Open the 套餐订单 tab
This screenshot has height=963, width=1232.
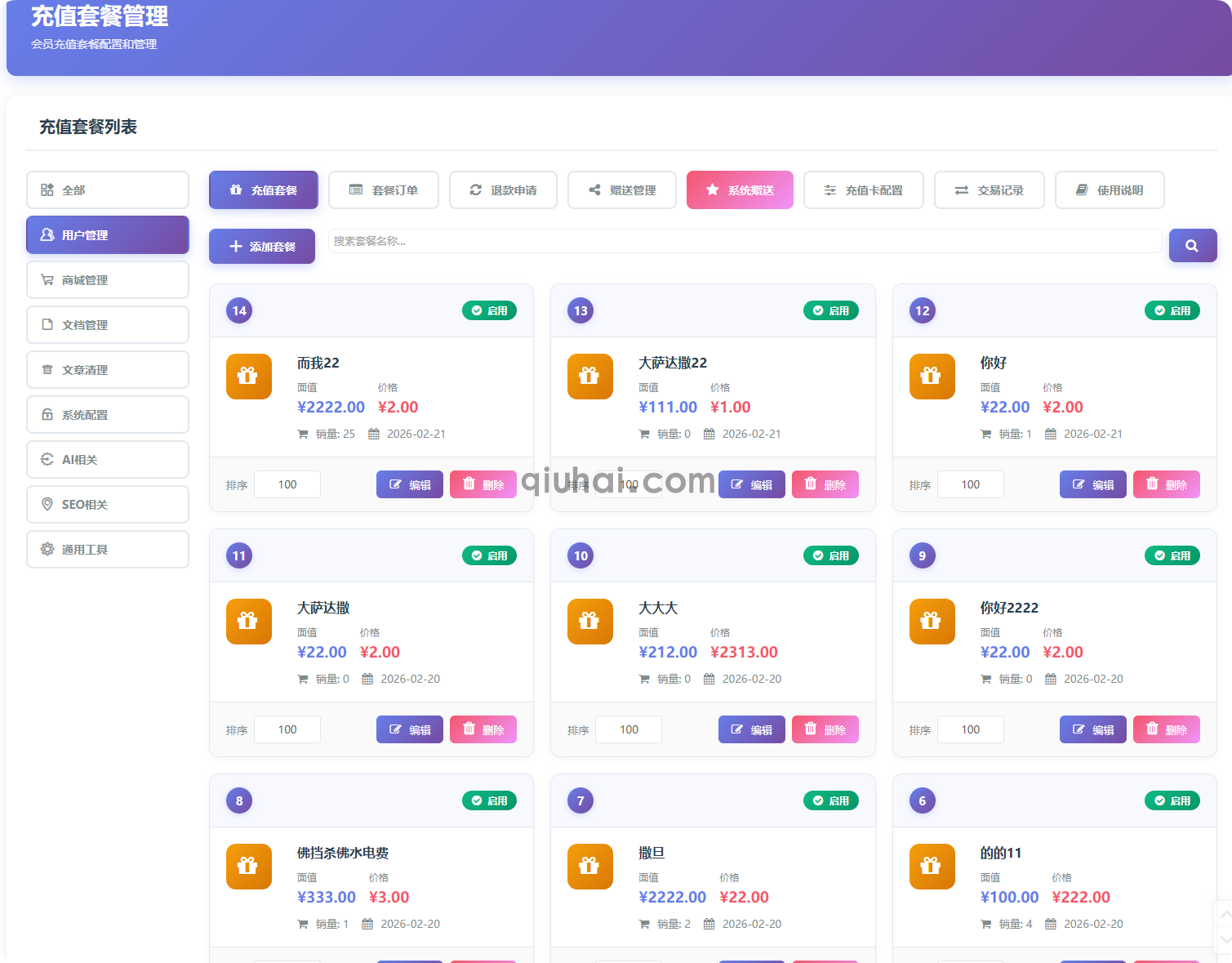(384, 190)
